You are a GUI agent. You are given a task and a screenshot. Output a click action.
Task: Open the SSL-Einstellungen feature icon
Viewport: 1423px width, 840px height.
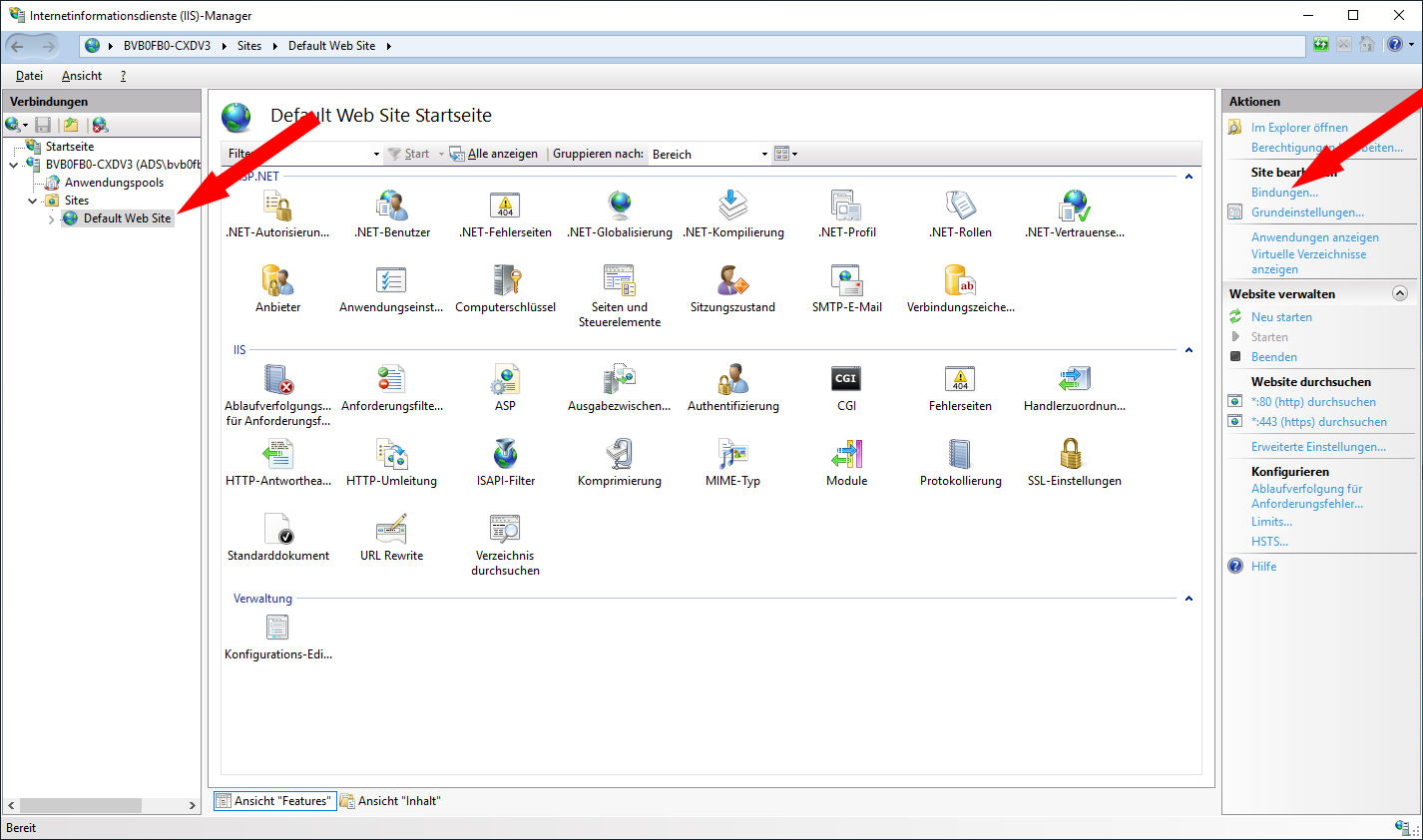(1073, 455)
